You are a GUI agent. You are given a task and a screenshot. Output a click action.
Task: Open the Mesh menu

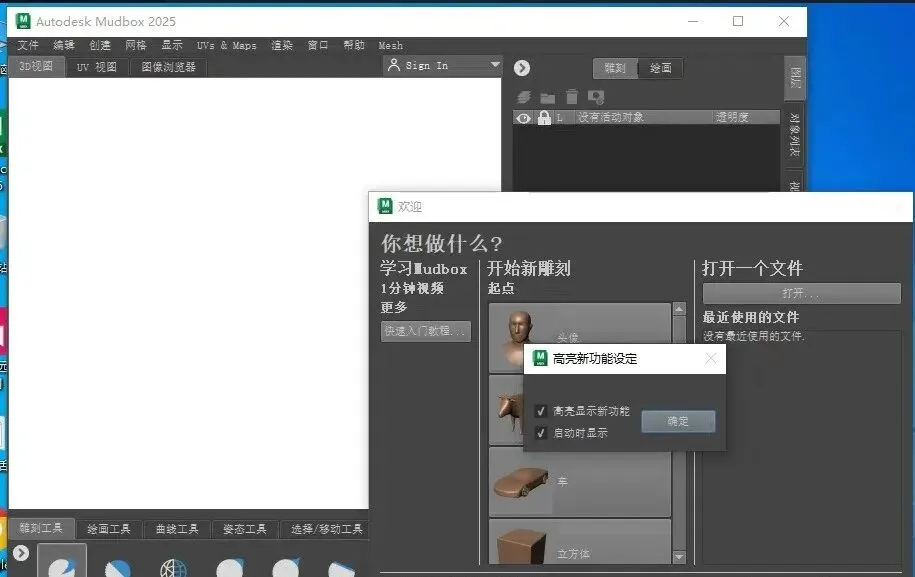tap(390, 45)
